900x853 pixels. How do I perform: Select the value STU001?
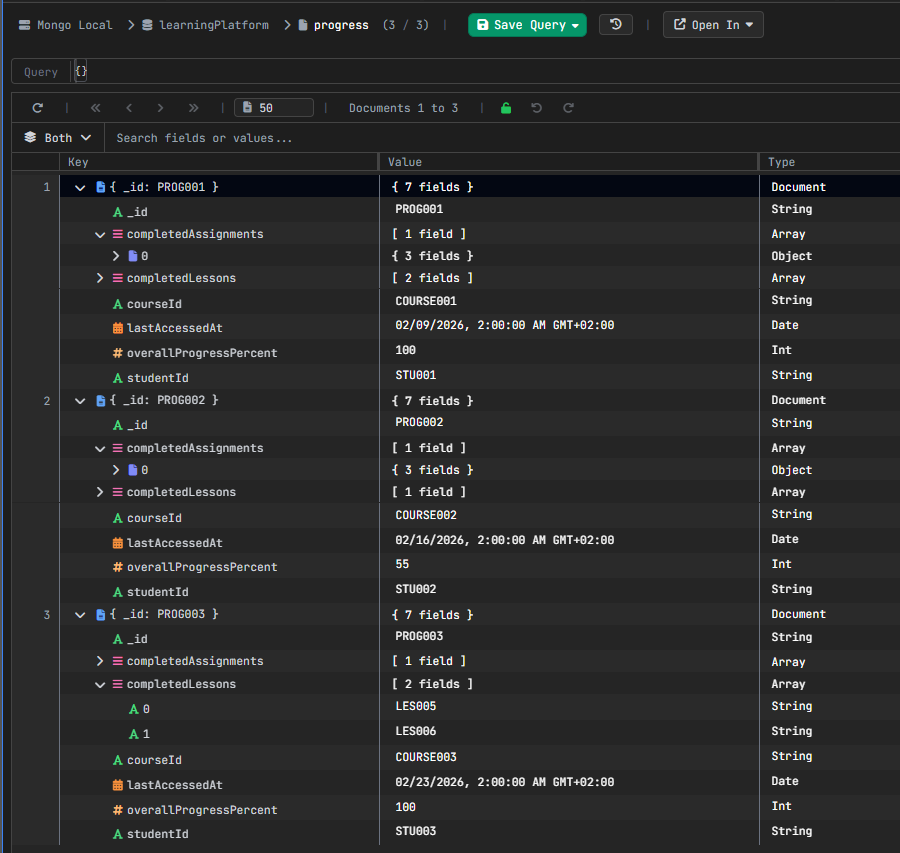click(x=416, y=375)
